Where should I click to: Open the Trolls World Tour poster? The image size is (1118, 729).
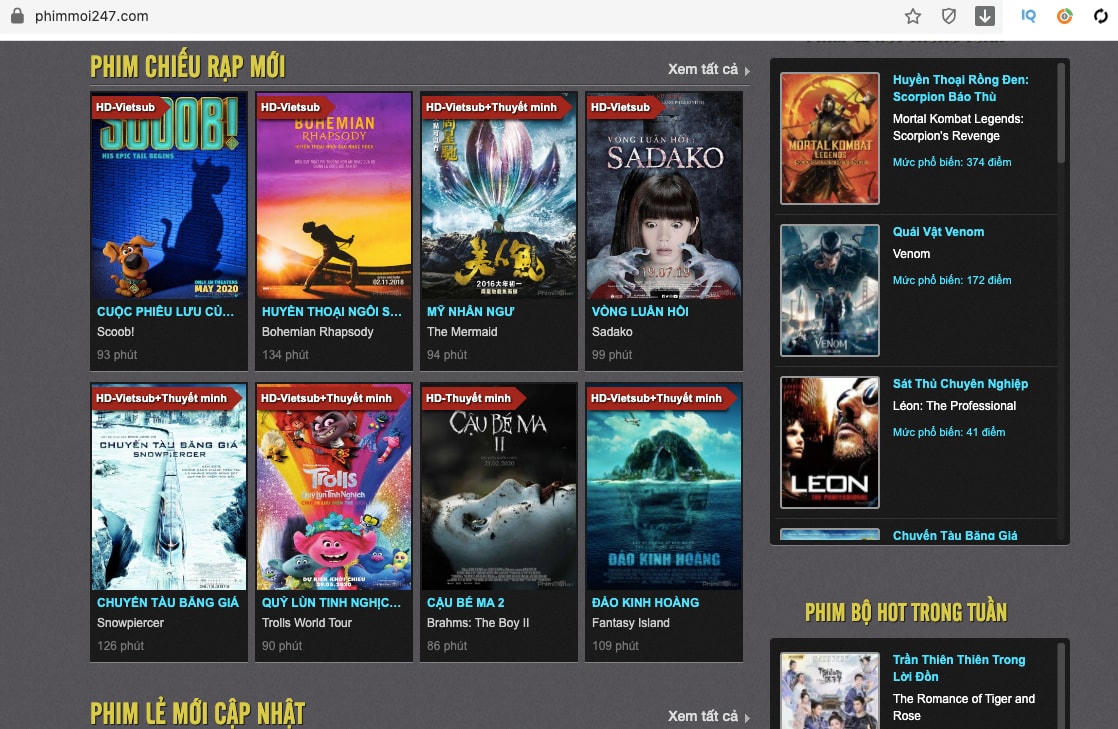[334, 487]
